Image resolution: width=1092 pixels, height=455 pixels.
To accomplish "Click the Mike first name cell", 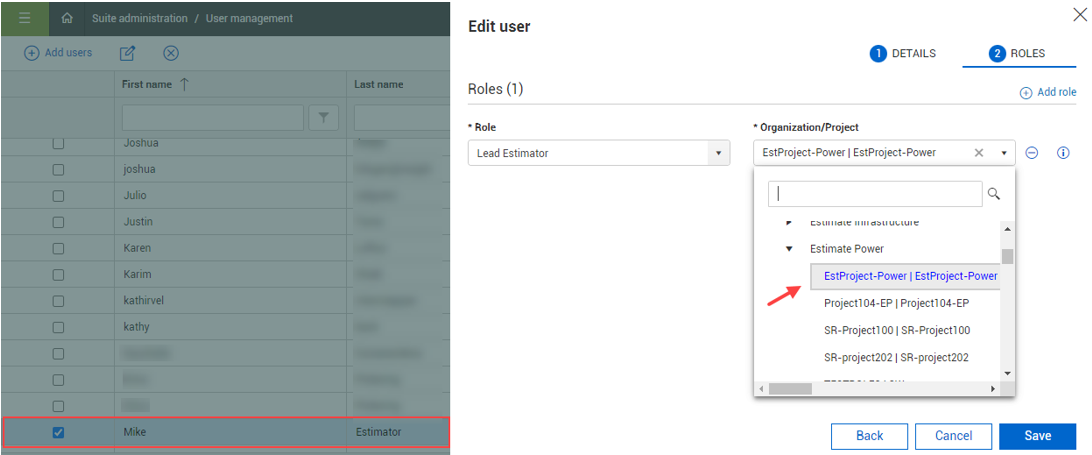I will [x=230, y=433].
